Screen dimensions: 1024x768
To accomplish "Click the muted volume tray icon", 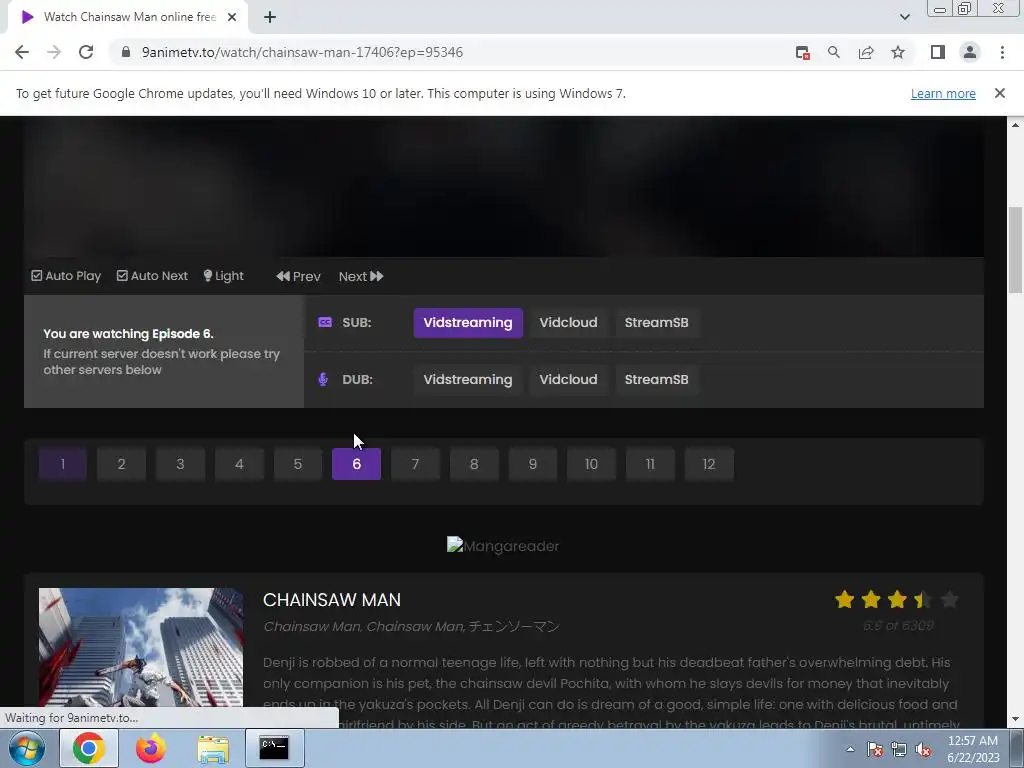I will click(923, 750).
